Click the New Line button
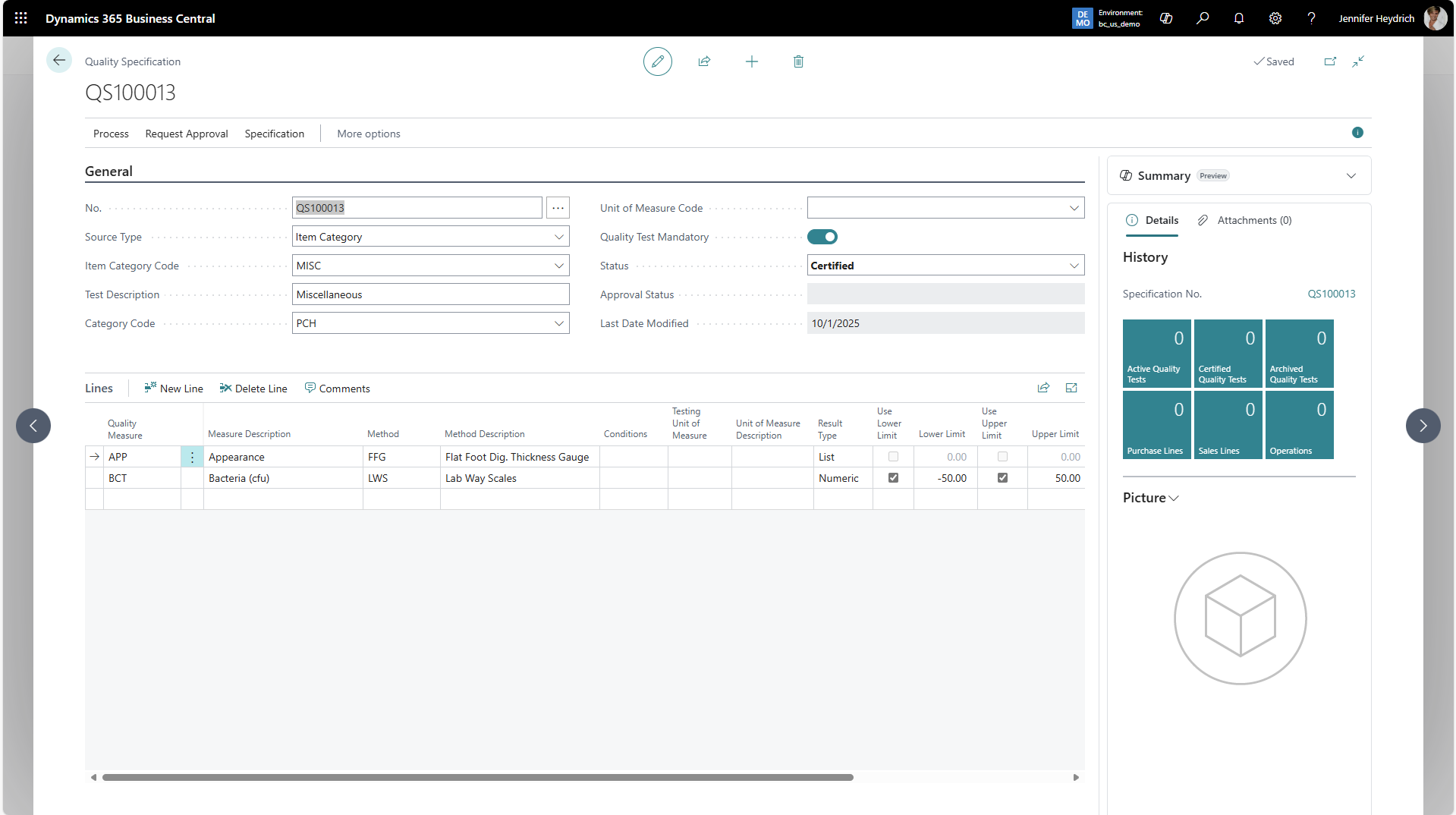 tap(174, 389)
